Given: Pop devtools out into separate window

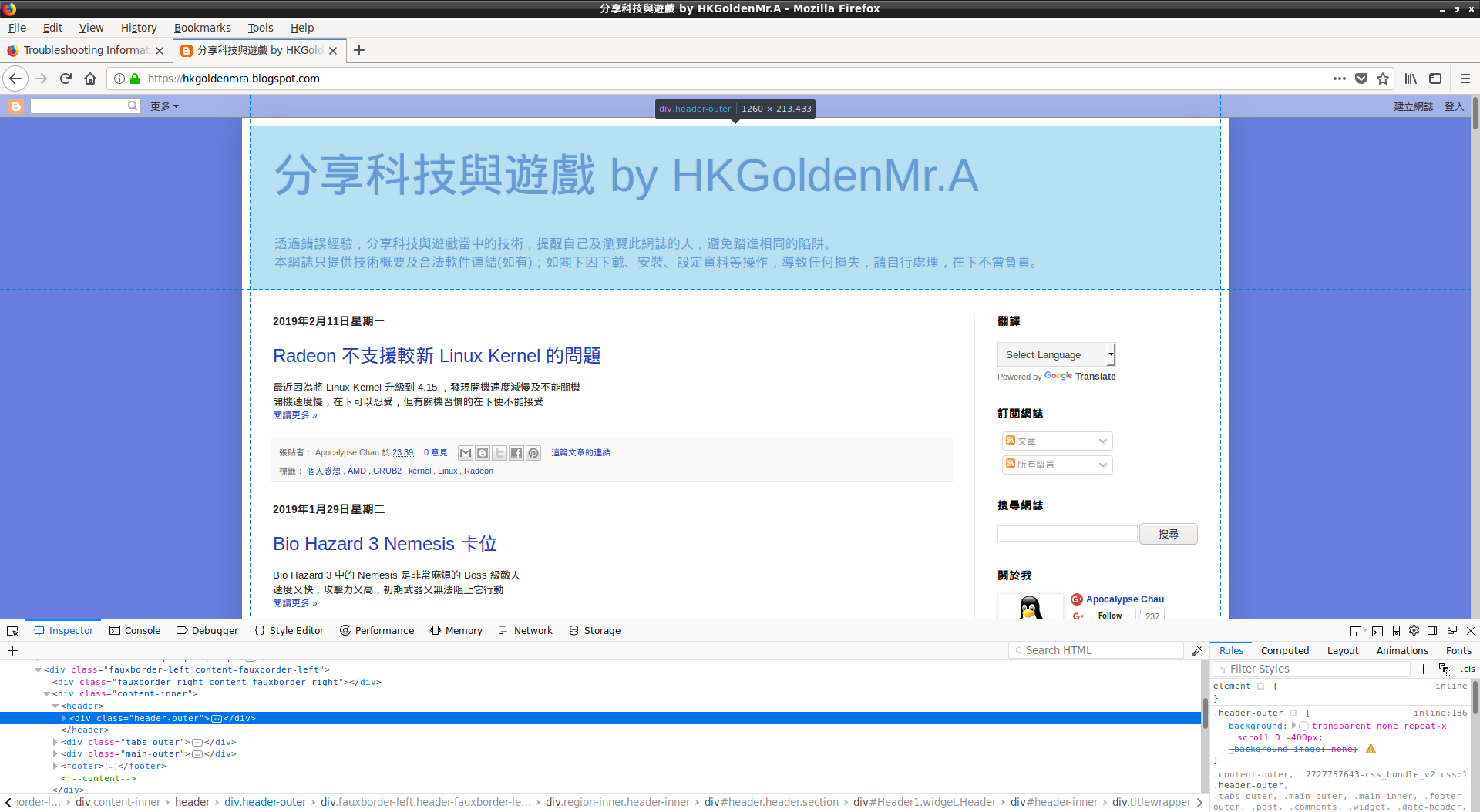Looking at the screenshot, I should (1452, 630).
